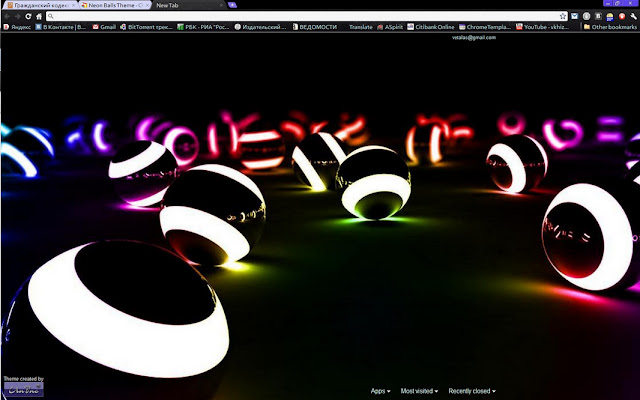Open the yellow-blue extension icon
The height and width of the screenshot is (400, 640).
[610, 16]
